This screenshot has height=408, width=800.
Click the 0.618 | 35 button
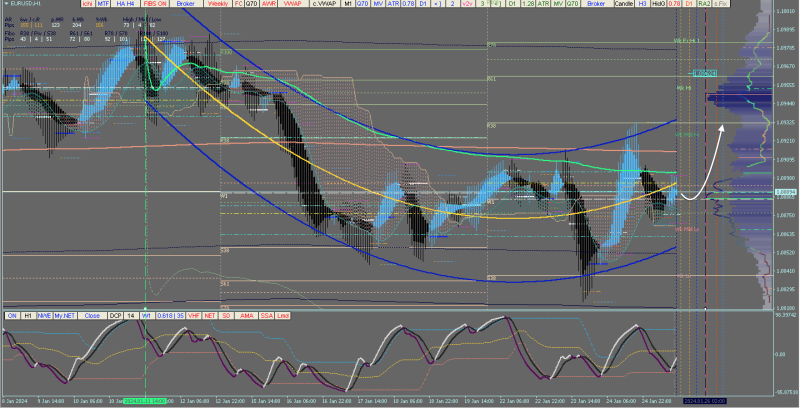point(170,316)
